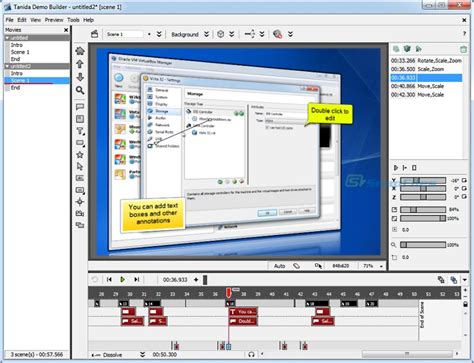Click the 'Doubl...' balloon clip on timeline
The width and height of the screenshot is (474, 363).
pyautogui.click(x=243, y=321)
